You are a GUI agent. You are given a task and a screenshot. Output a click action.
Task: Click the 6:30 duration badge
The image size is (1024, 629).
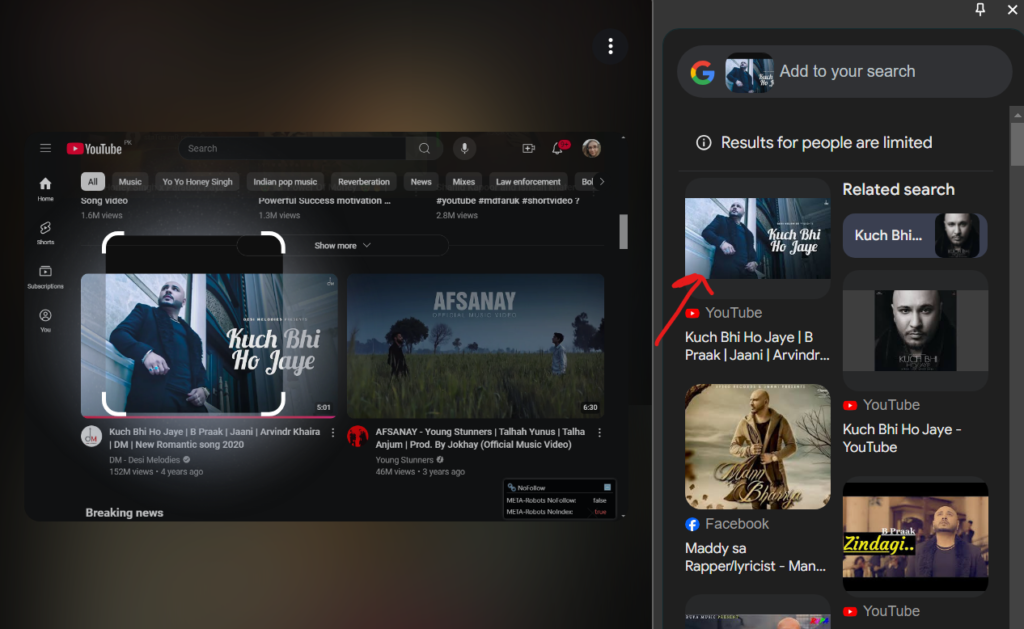coord(590,408)
